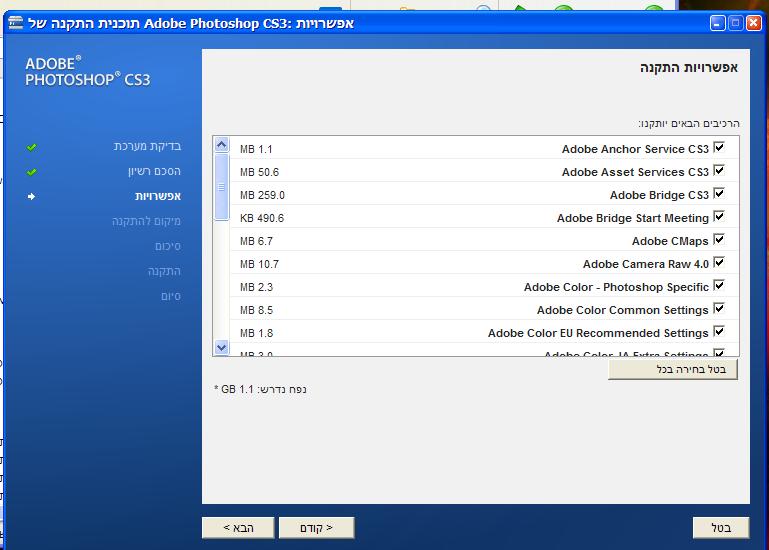Viewport: 769px width, 550px height.
Task: Toggle Adobe Bridge Start Meeting checkbox
Action: [x=719, y=216]
